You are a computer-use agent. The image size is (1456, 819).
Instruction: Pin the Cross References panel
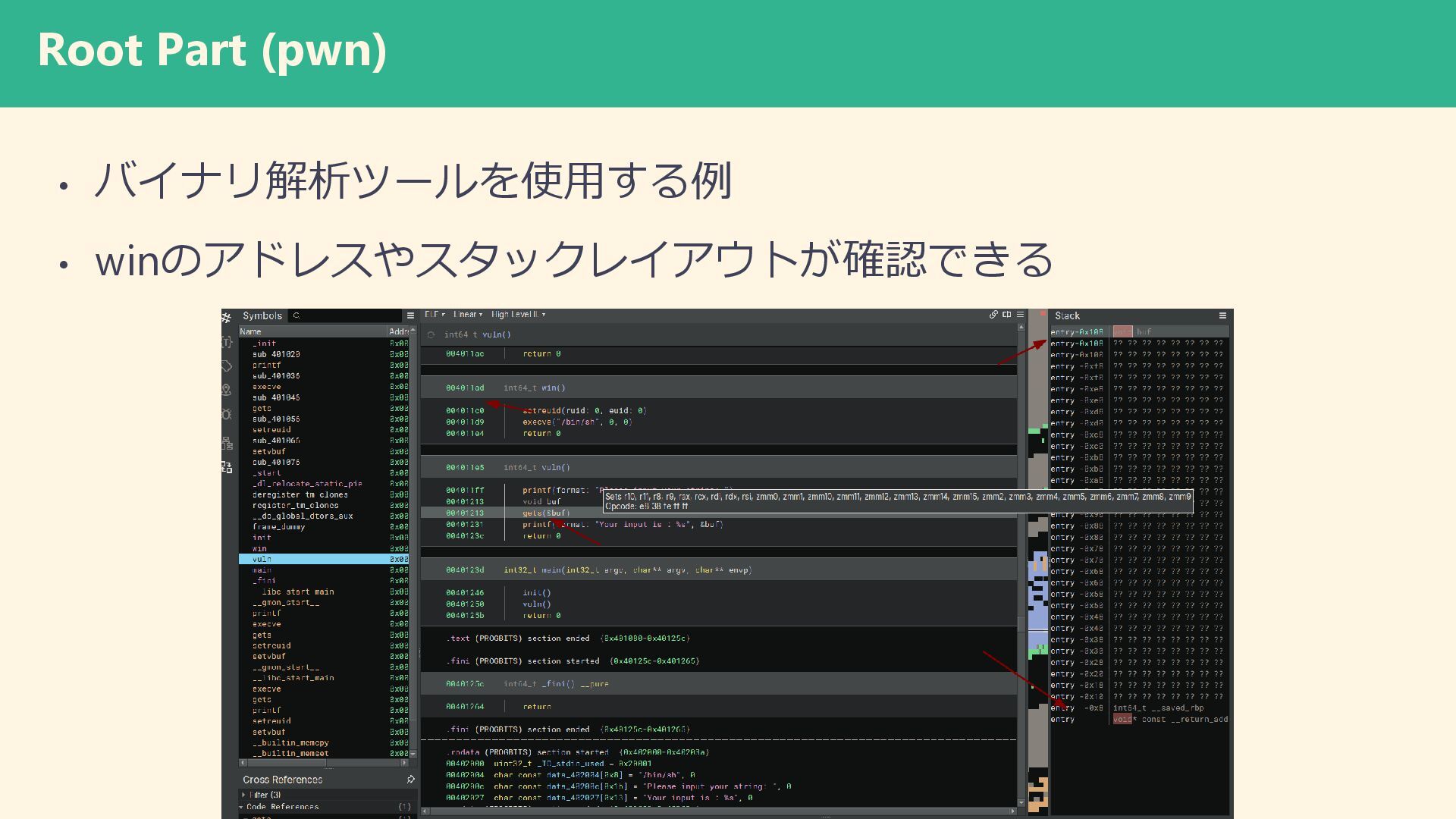coord(410,779)
